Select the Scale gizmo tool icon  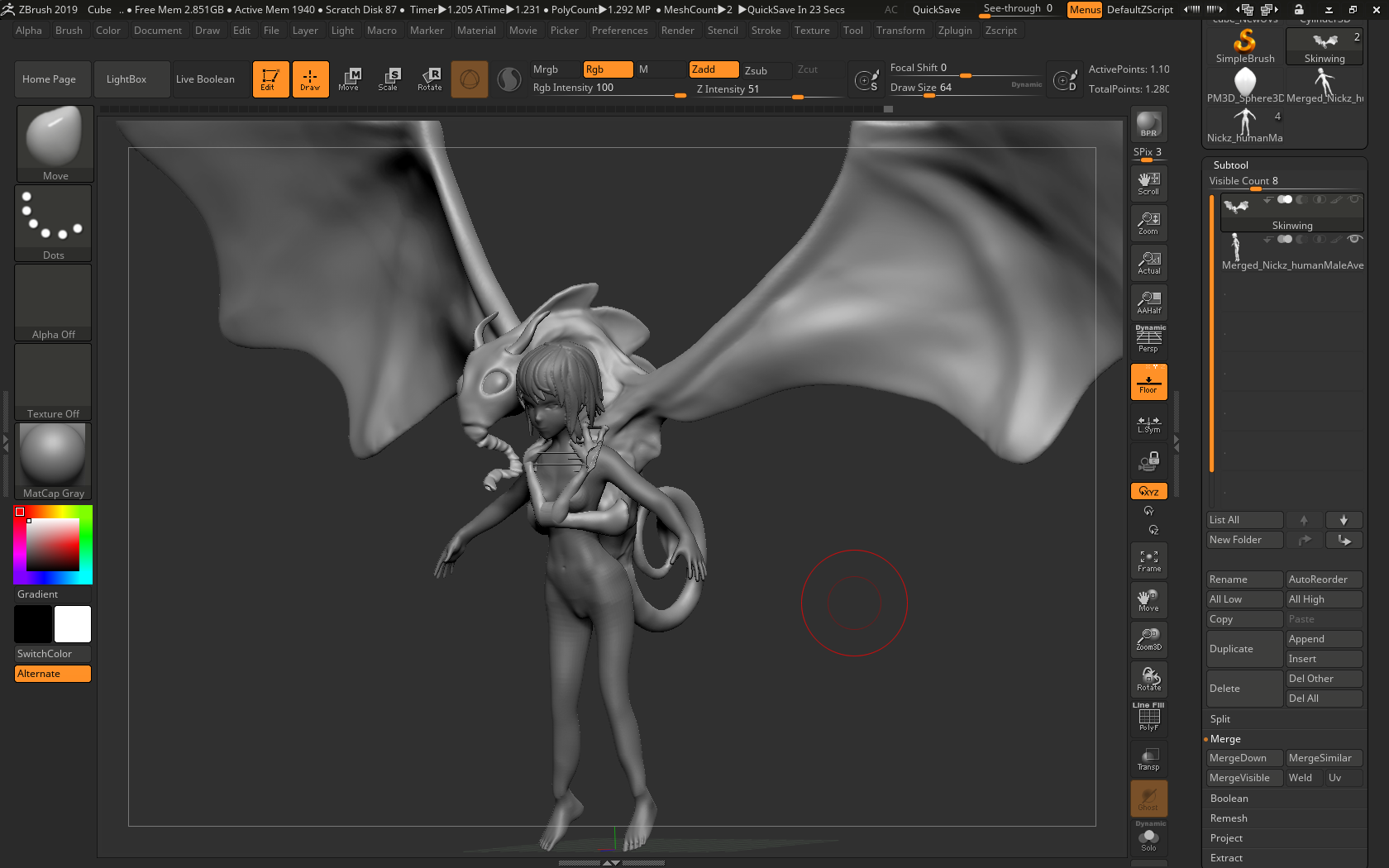tap(388, 79)
